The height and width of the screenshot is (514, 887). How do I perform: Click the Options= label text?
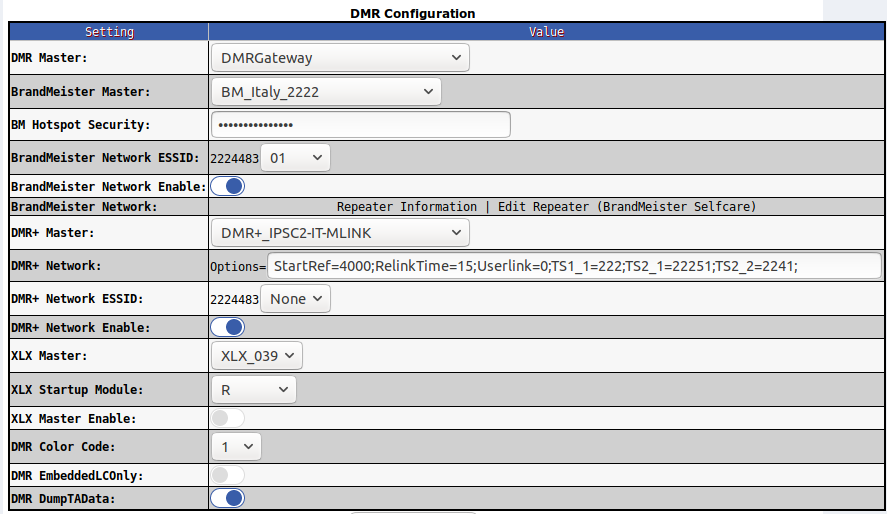(x=238, y=266)
